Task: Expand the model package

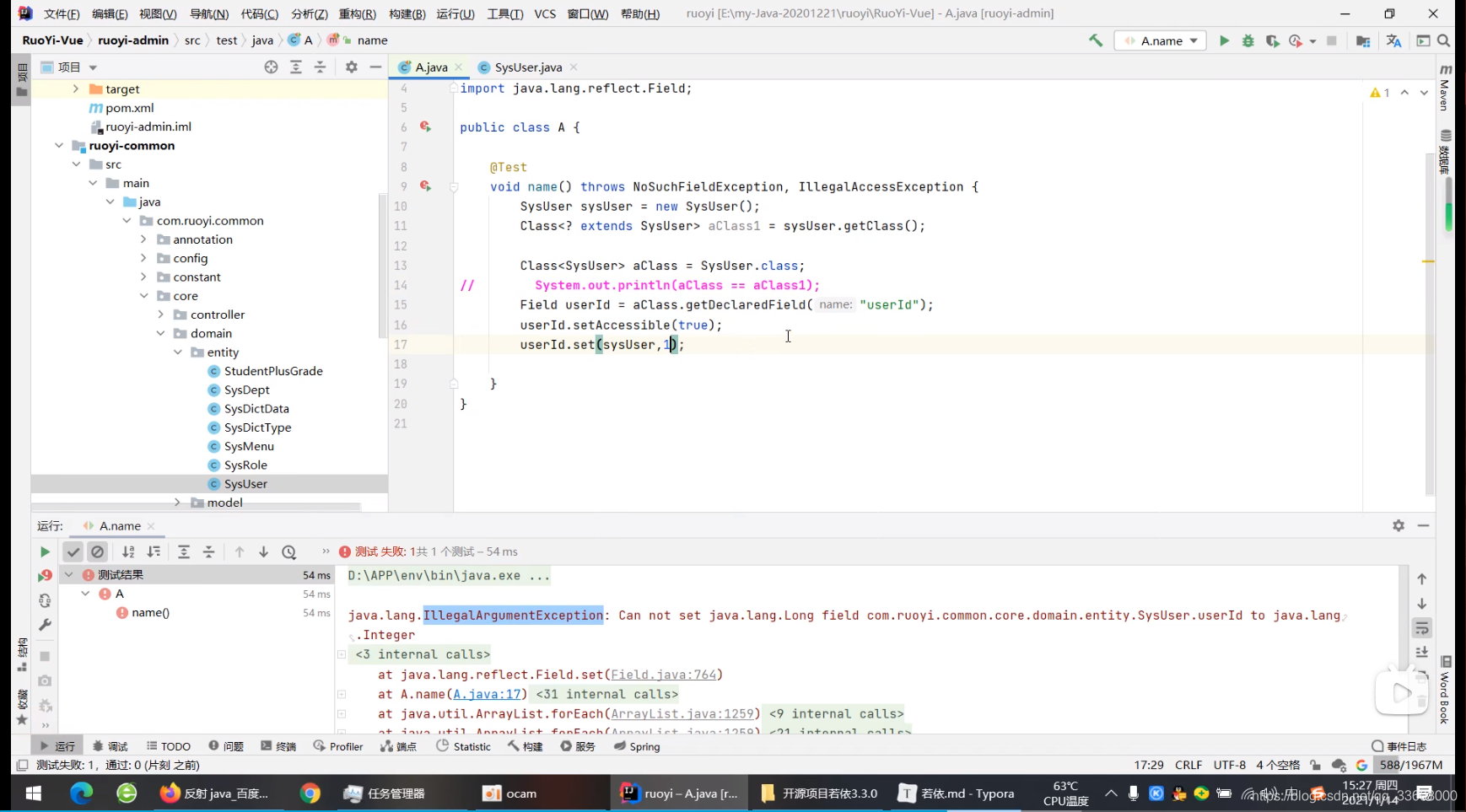Action: (177, 503)
